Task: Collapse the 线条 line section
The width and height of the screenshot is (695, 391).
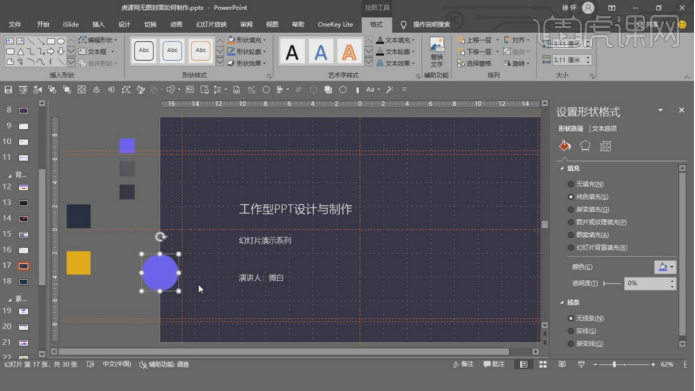Action: (570, 302)
